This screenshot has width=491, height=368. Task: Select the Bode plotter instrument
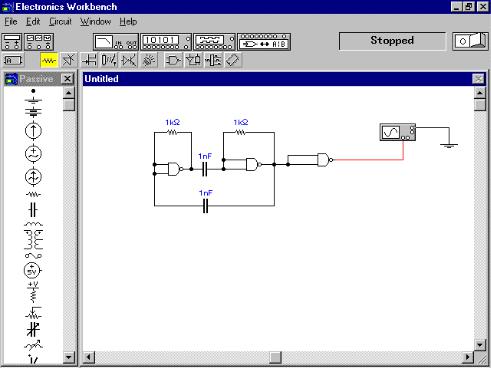coord(116,42)
